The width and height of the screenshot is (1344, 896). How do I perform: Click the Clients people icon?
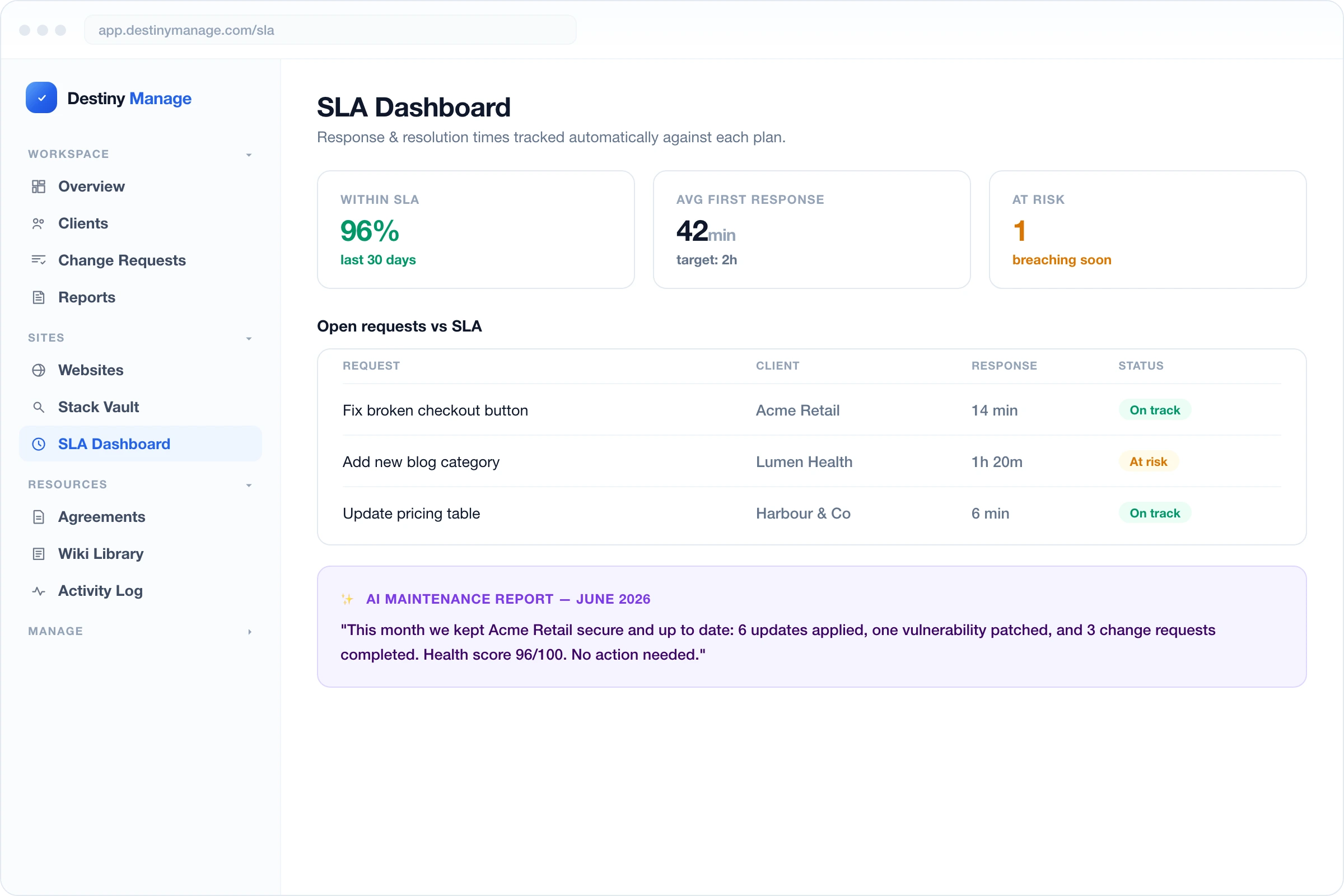pyautogui.click(x=38, y=223)
